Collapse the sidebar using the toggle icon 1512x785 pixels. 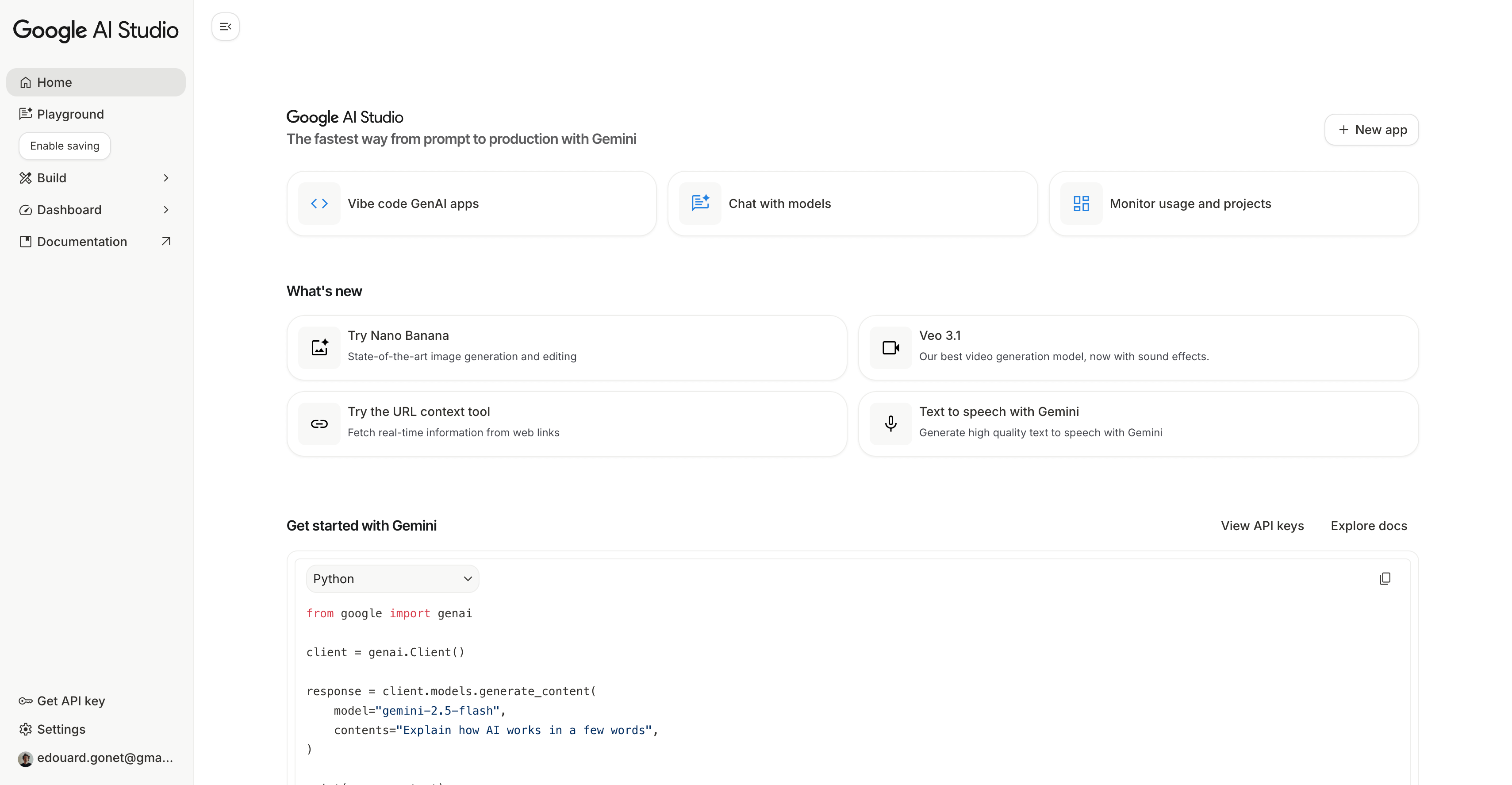click(226, 27)
